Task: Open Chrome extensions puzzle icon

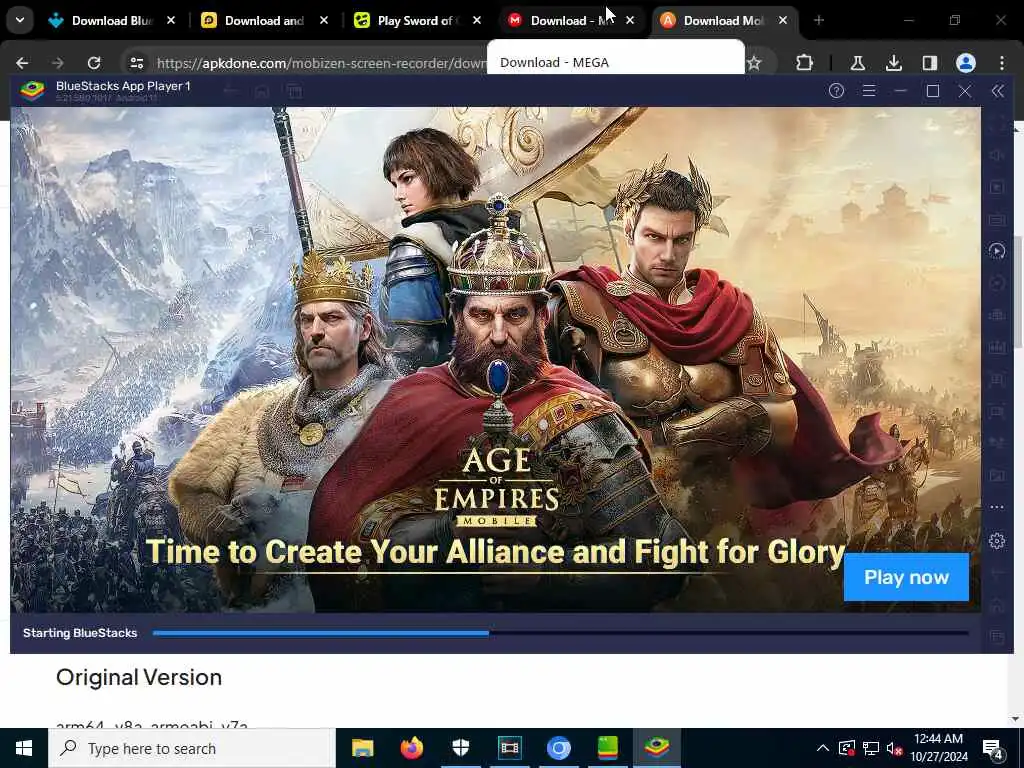Action: 805,63
